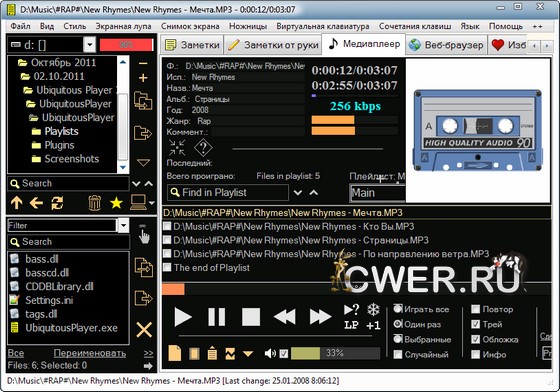The width and height of the screenshot is (560, 392).
Task: Click the collapse arrows icon under Коммент
Action: 177,147
